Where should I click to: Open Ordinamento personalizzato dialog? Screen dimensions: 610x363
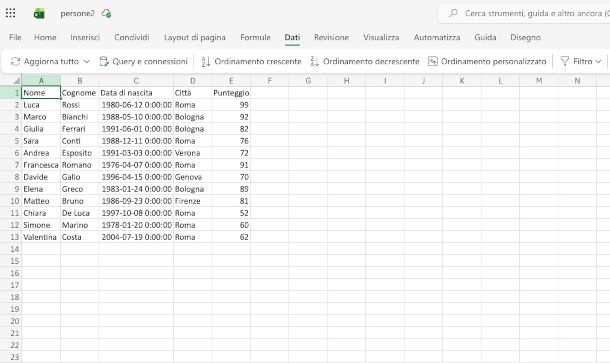487,61
